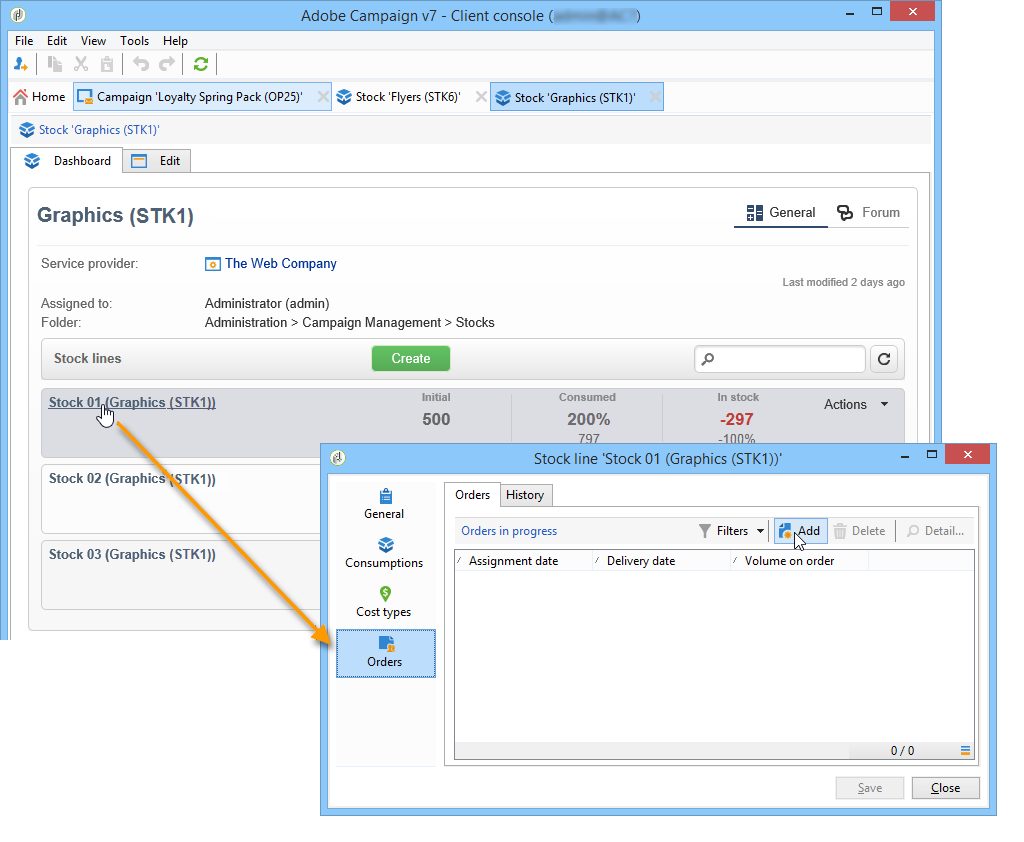The width and height of the screenshot is (1024, 842).
Task: Click the Paste toolbar icon
Action: (106, 64)
